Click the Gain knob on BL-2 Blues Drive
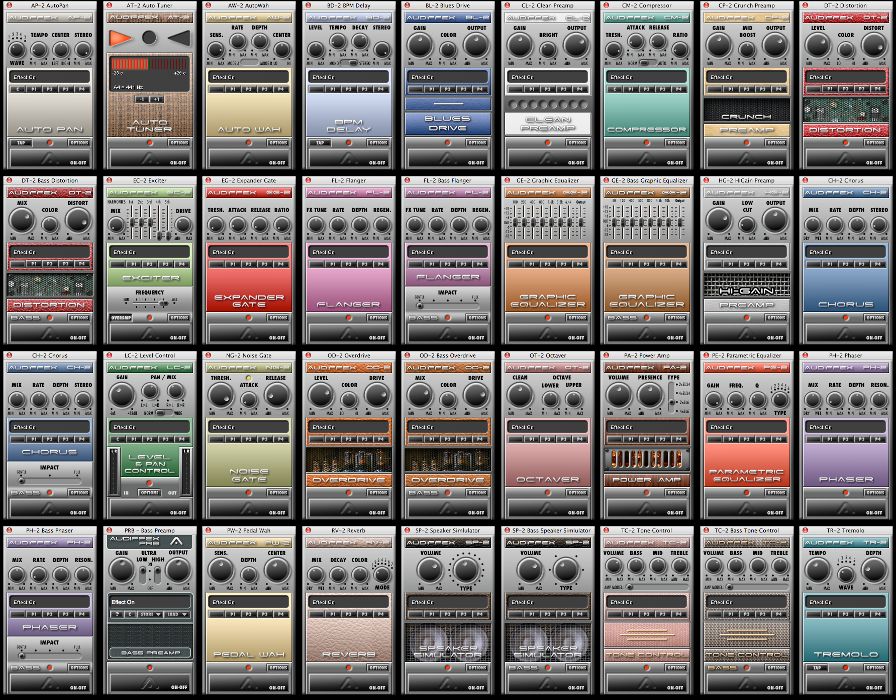 pos(420,46)
